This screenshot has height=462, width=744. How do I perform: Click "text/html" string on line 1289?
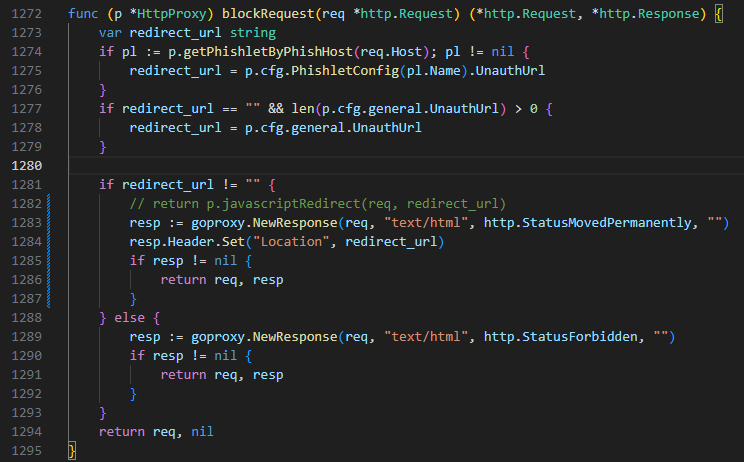pos(426,337)
